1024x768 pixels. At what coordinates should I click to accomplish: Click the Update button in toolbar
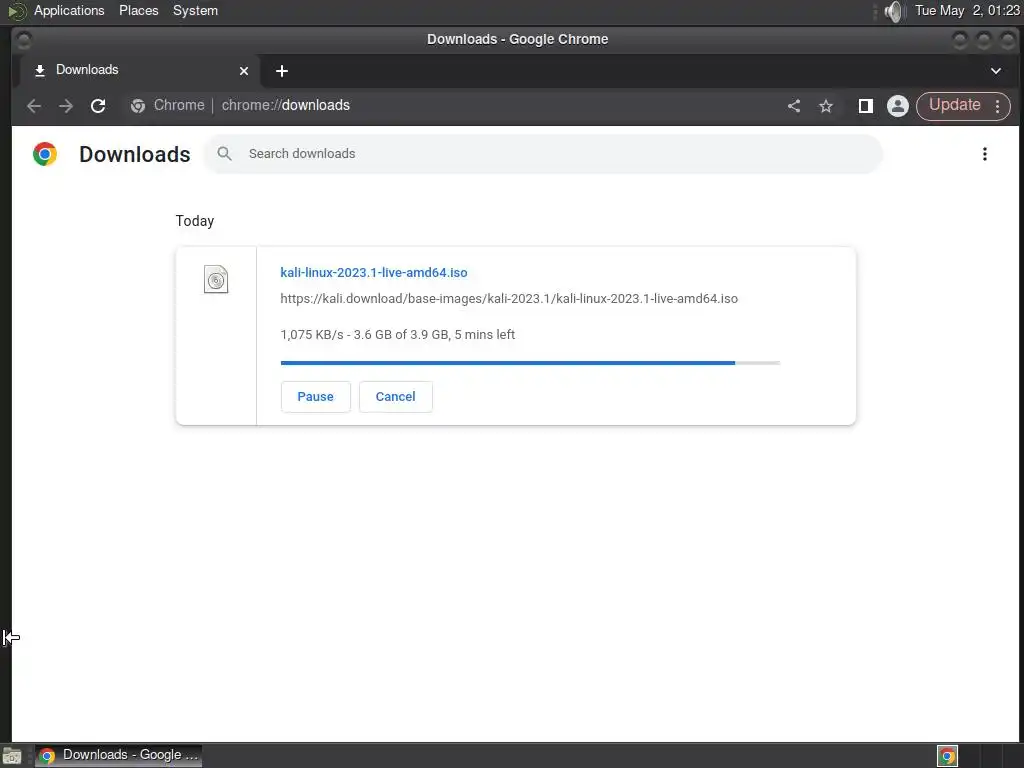(x=954, y=105)
